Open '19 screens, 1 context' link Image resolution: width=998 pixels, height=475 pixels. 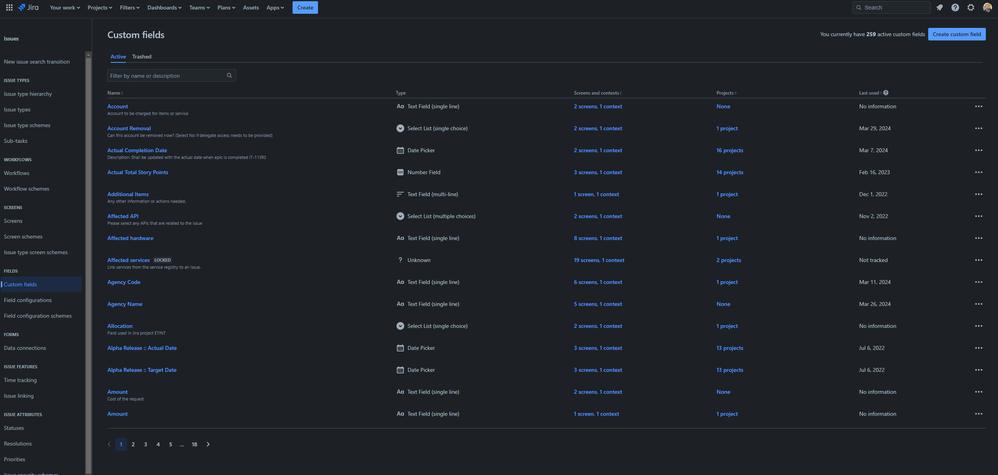(x=599, y=260)
